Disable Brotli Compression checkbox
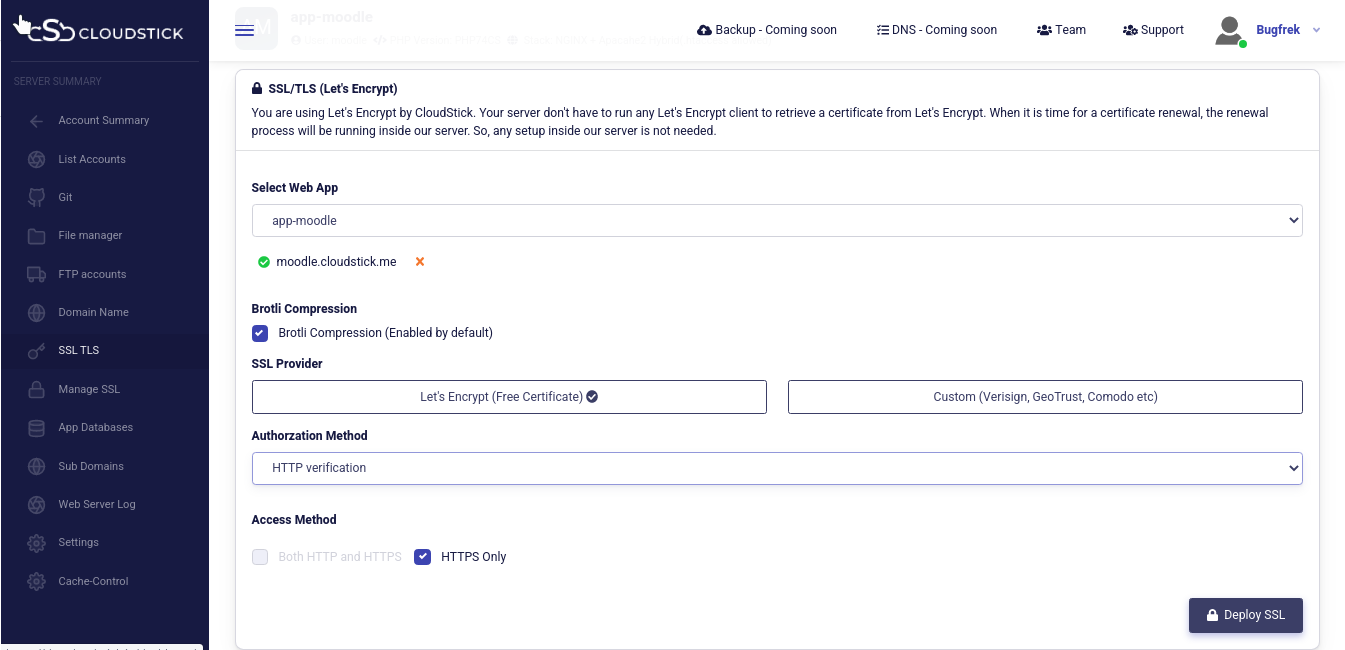Screen dimensions: 1345x650 tap(260, 333)
